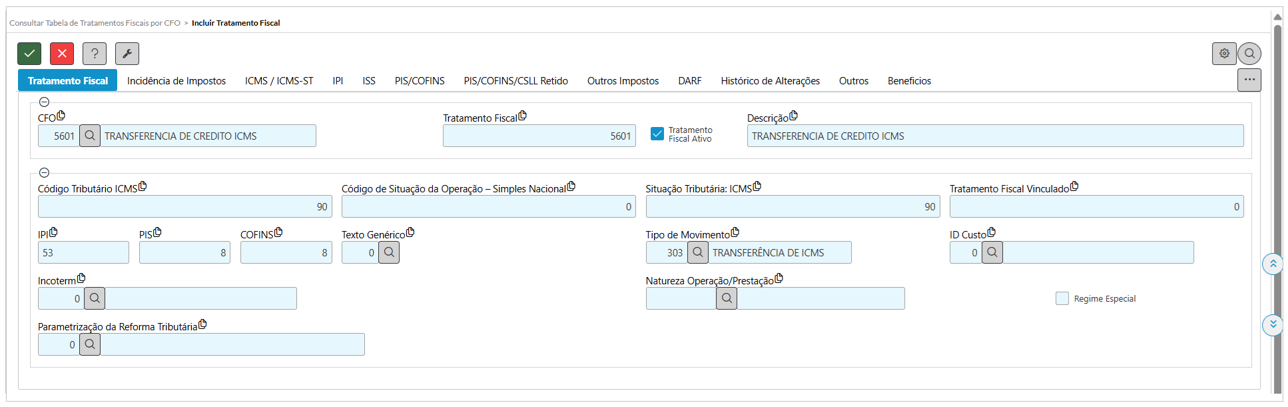The width and height of the screenshot is (1288, 407).
Task: Click the double chevron down button
Action: tap(1272, 325)
